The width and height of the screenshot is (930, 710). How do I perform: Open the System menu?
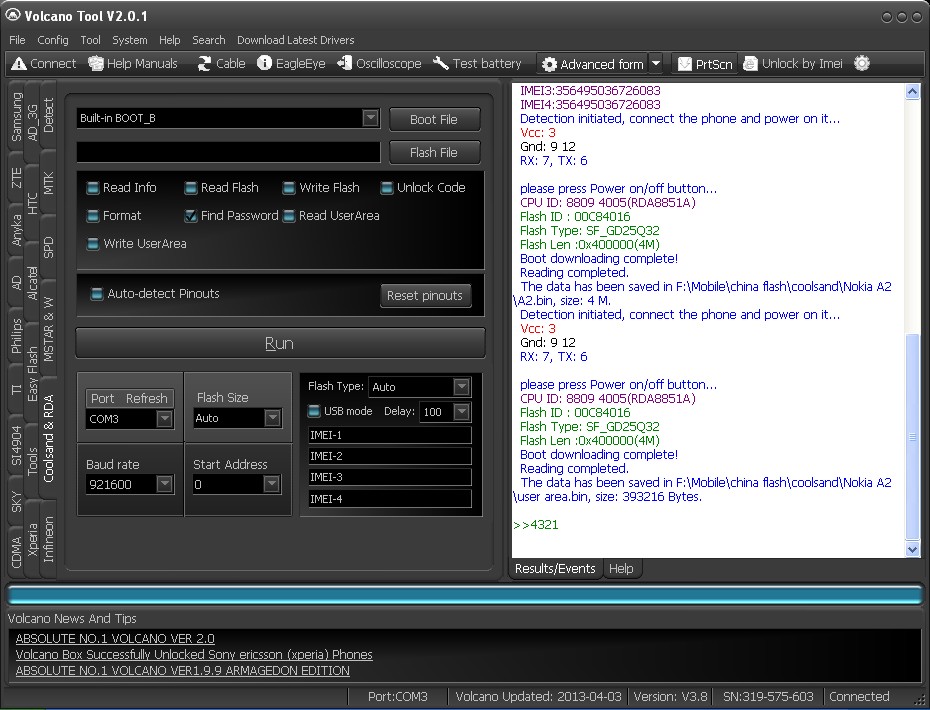click(x=129, y=40)
